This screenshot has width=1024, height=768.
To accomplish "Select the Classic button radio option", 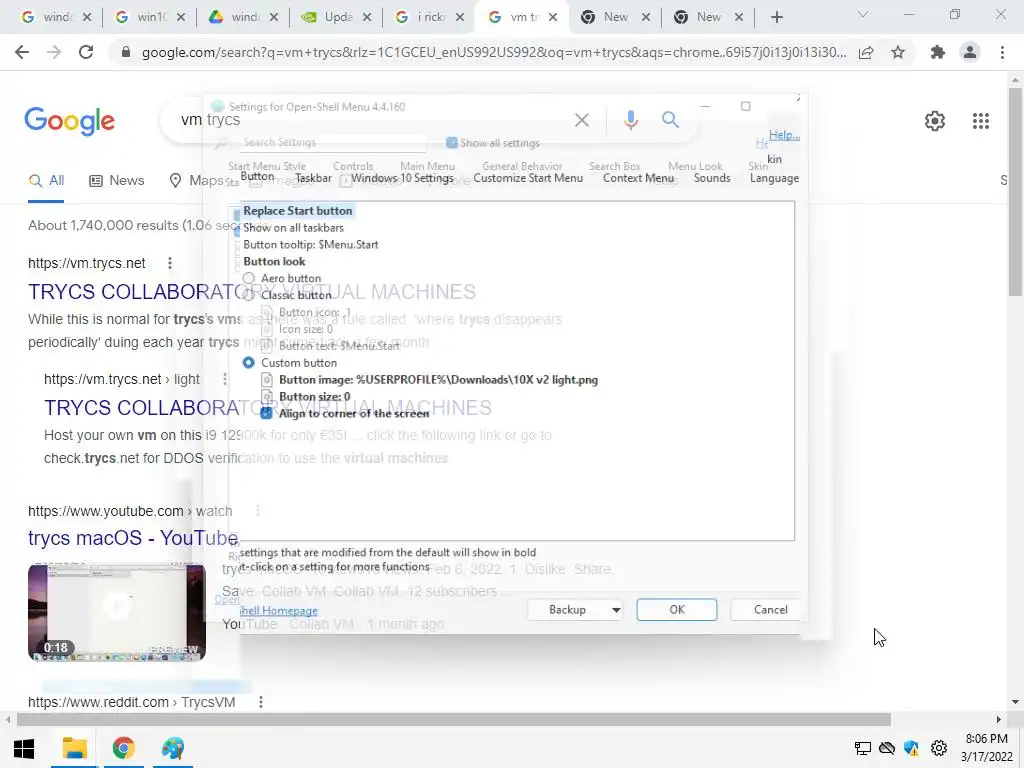I will coord(248,295).
